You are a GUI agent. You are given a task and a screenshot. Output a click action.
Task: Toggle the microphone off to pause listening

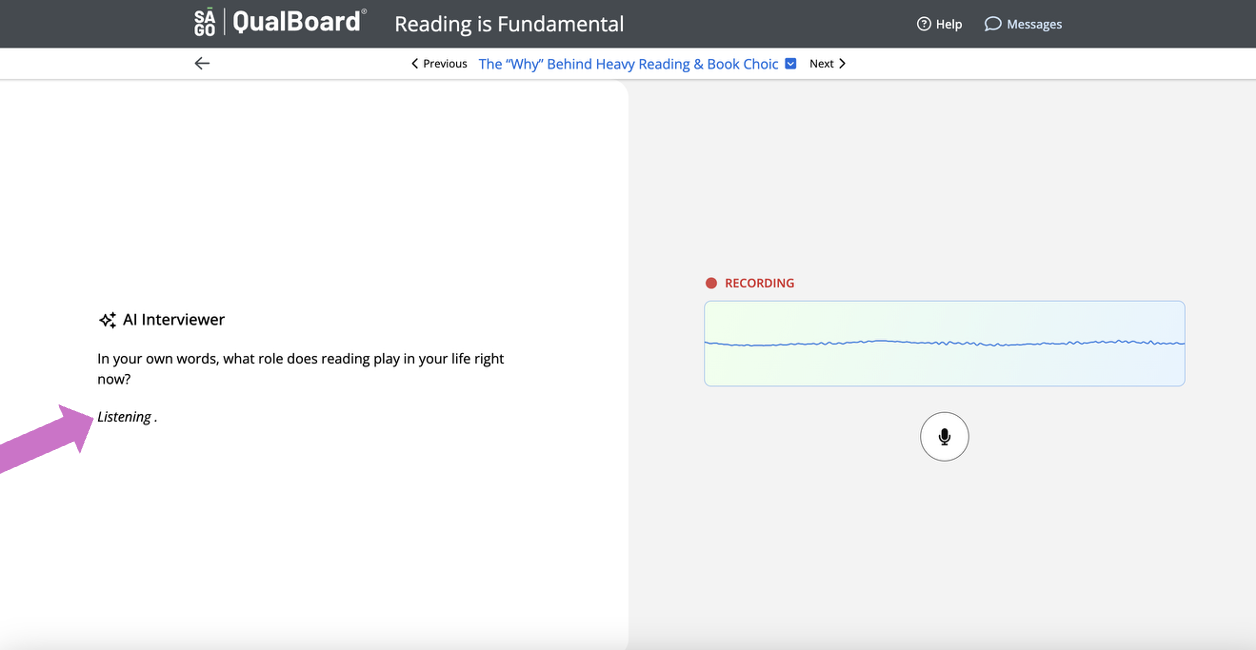[x=944, y=436]
